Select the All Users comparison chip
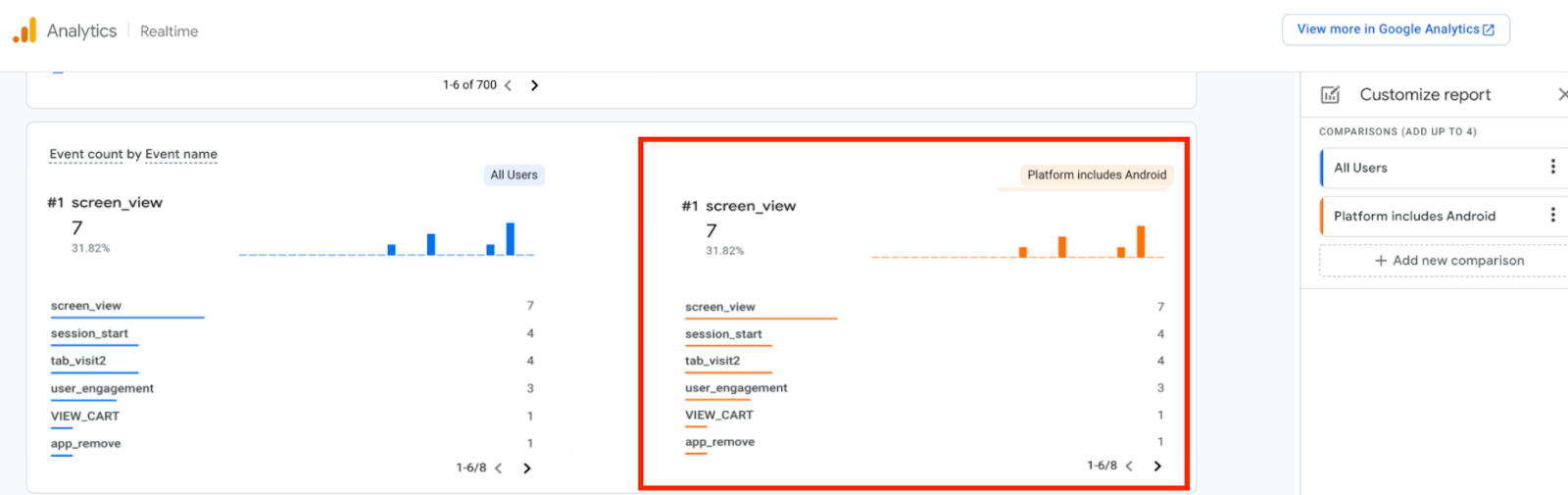The image size is (1568, 495). point(514,174)
